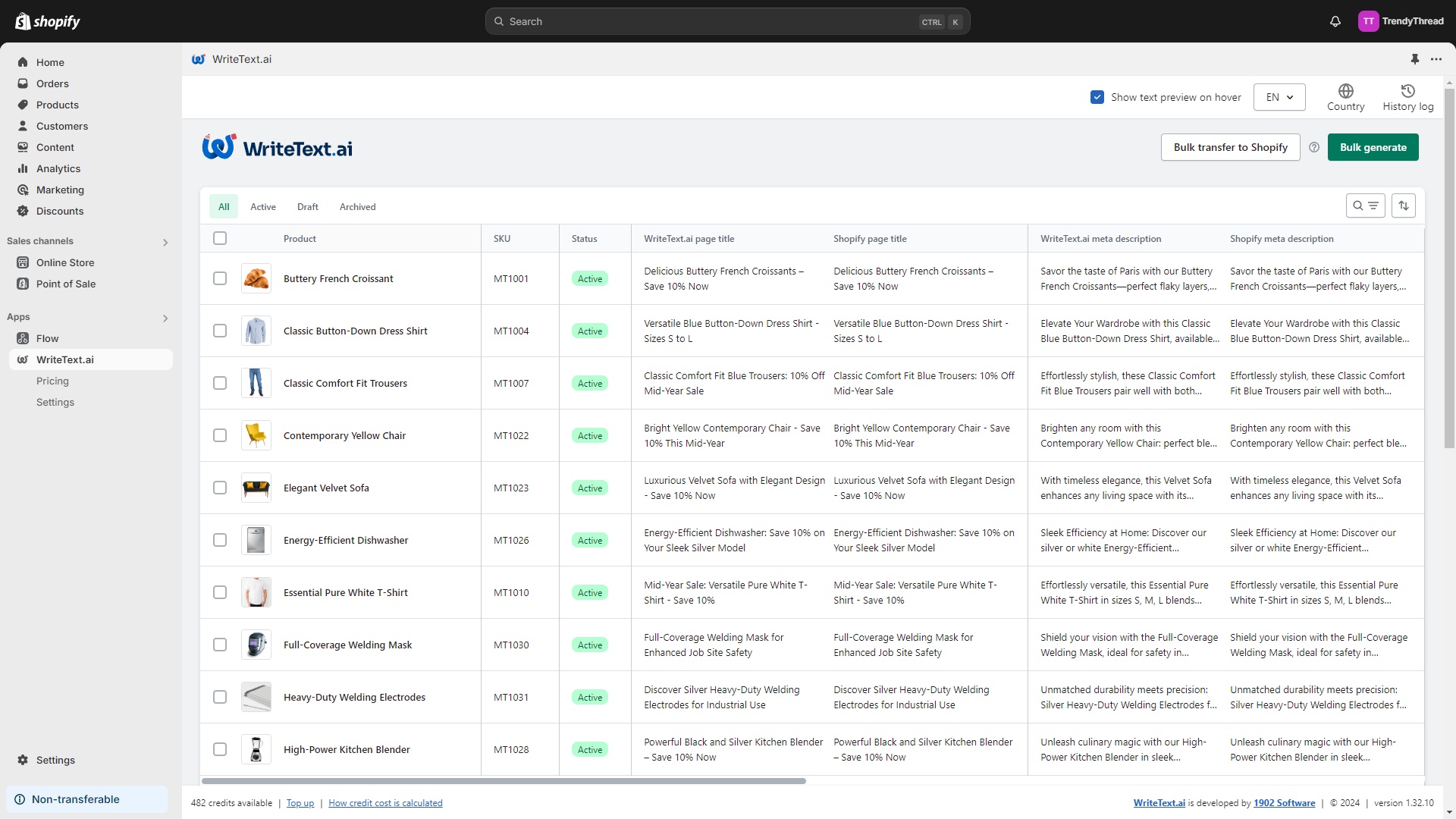
Task: Select Classic Comfort Fit Trousers checkbox
Action: point(220,383)
